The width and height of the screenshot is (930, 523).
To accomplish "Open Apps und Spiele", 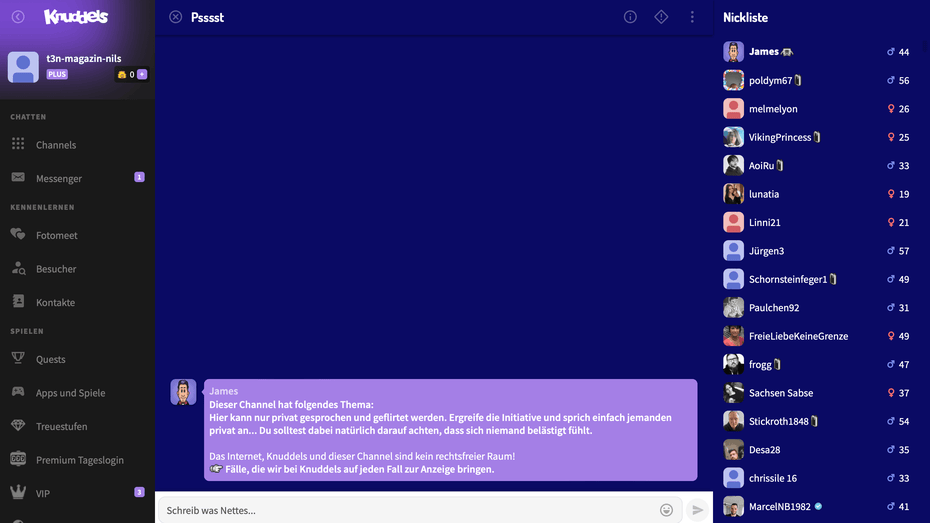I will (x=70, y=393).
